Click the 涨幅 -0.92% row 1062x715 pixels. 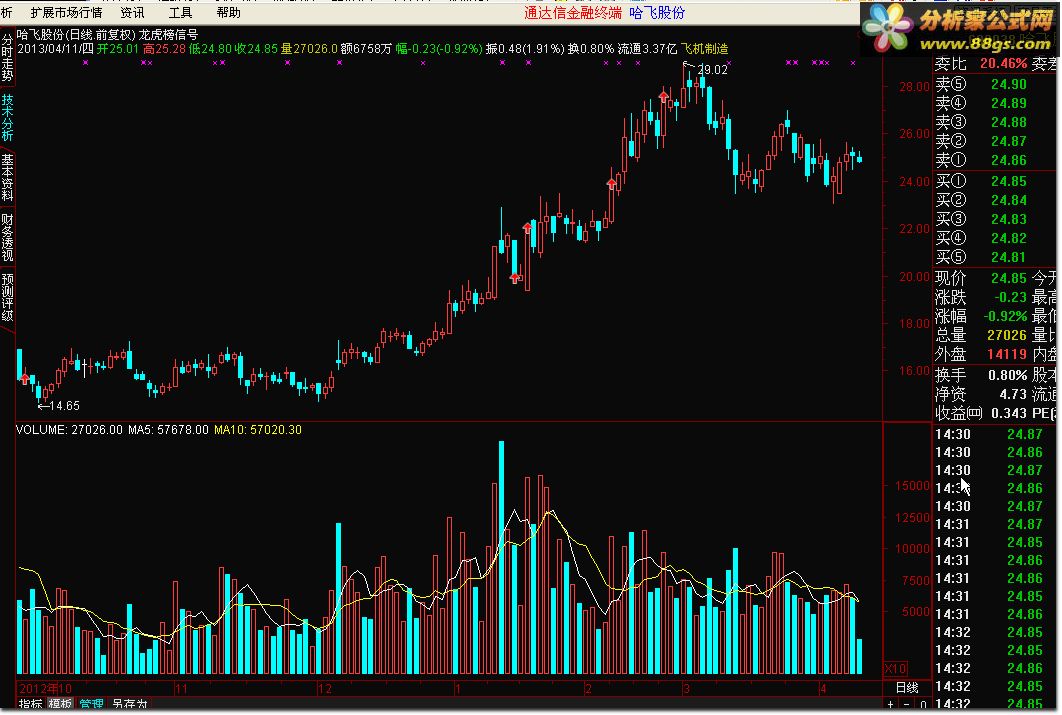click(981, 316)
